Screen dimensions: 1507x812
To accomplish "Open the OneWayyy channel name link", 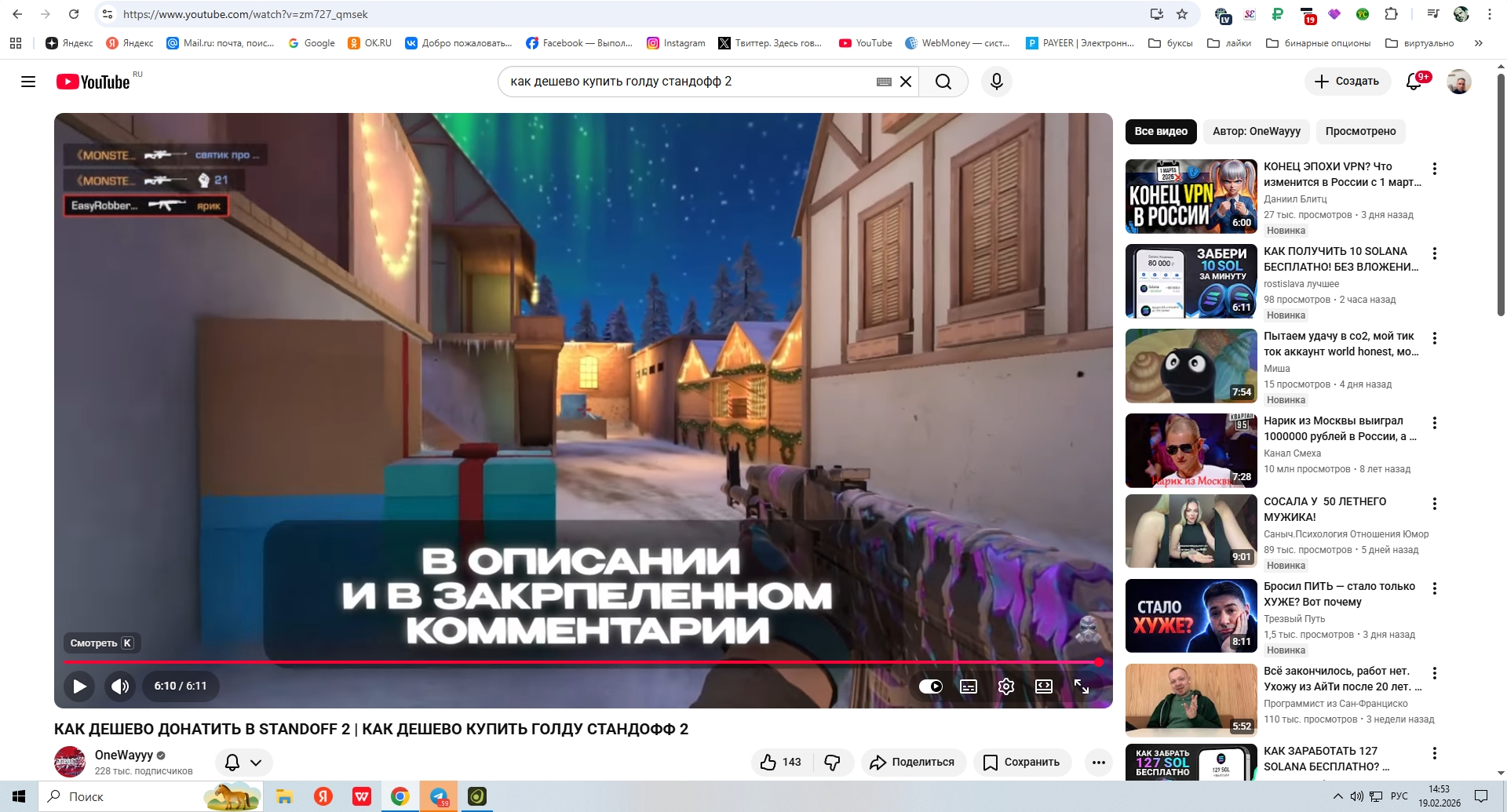I will tap(124, 755).
